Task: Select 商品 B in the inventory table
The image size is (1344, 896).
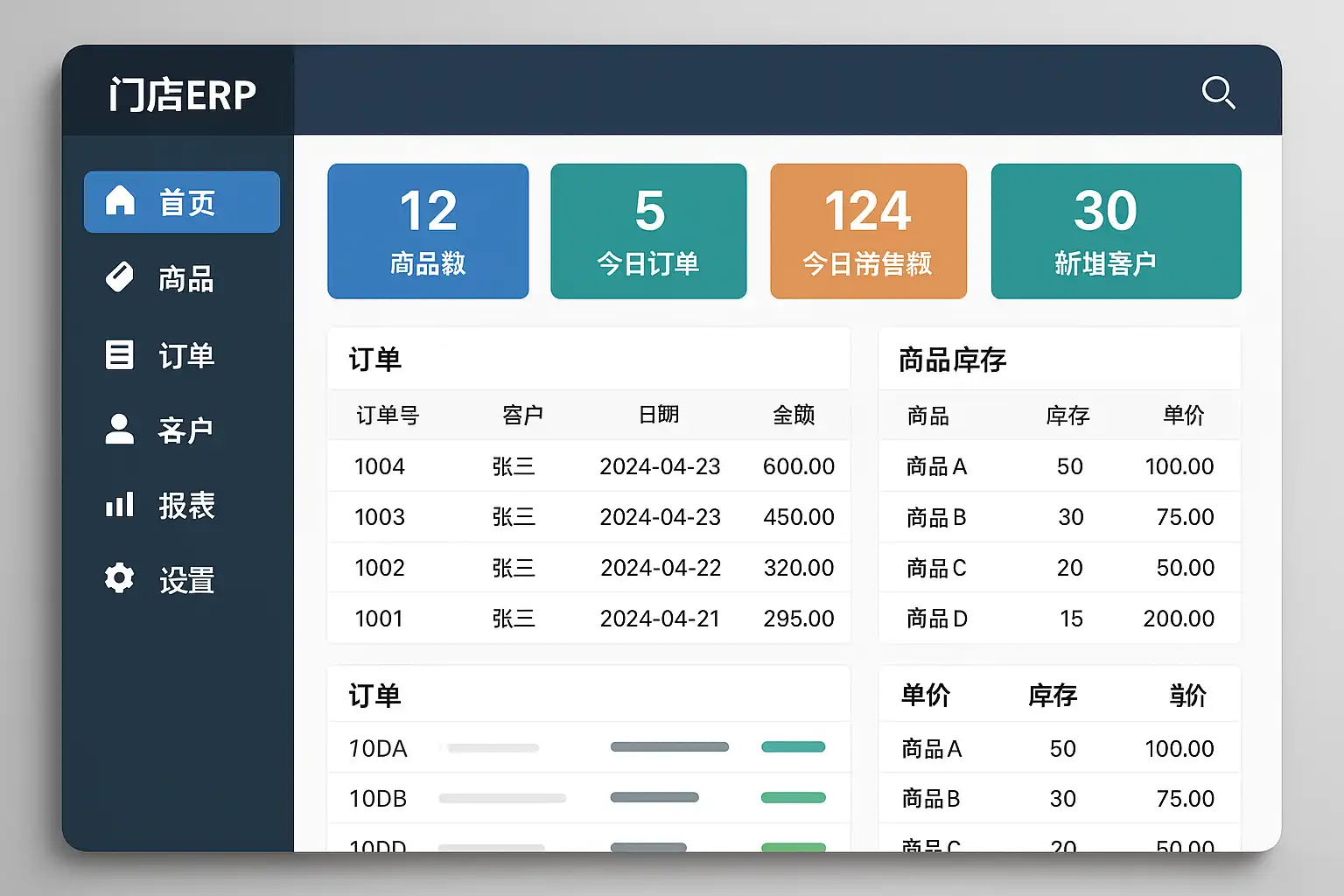Action: [936, 517]
